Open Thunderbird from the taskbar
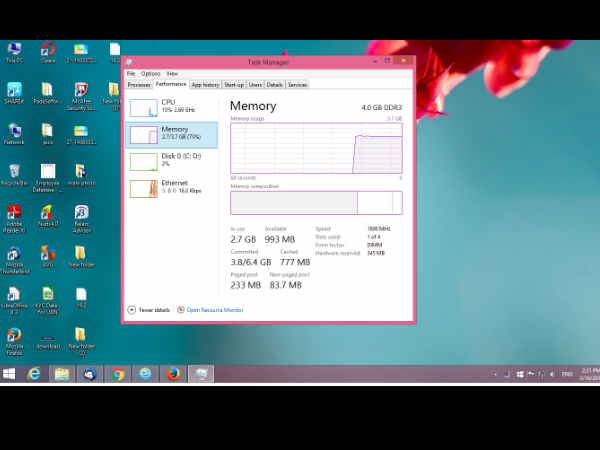Image resolution: width=600 pixels, height=450 pixels. click(90, 374)
